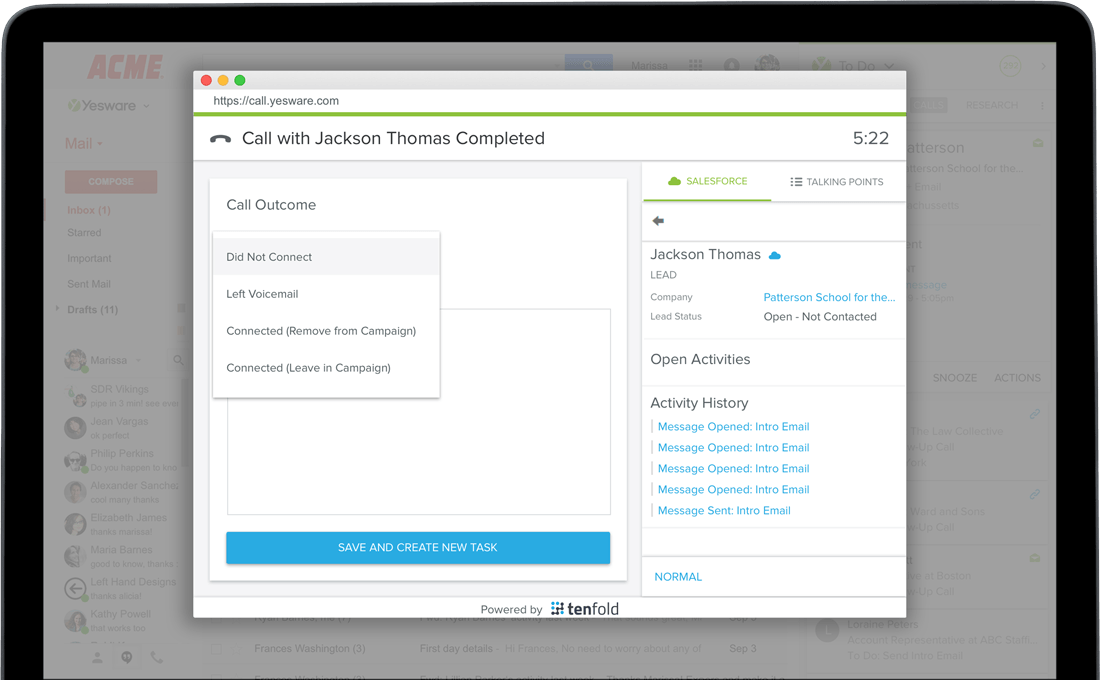Expand the Drafts (11) folder arrow
Image resolution: width=1100 pixels, height=680 pixels.
point(58,309)
